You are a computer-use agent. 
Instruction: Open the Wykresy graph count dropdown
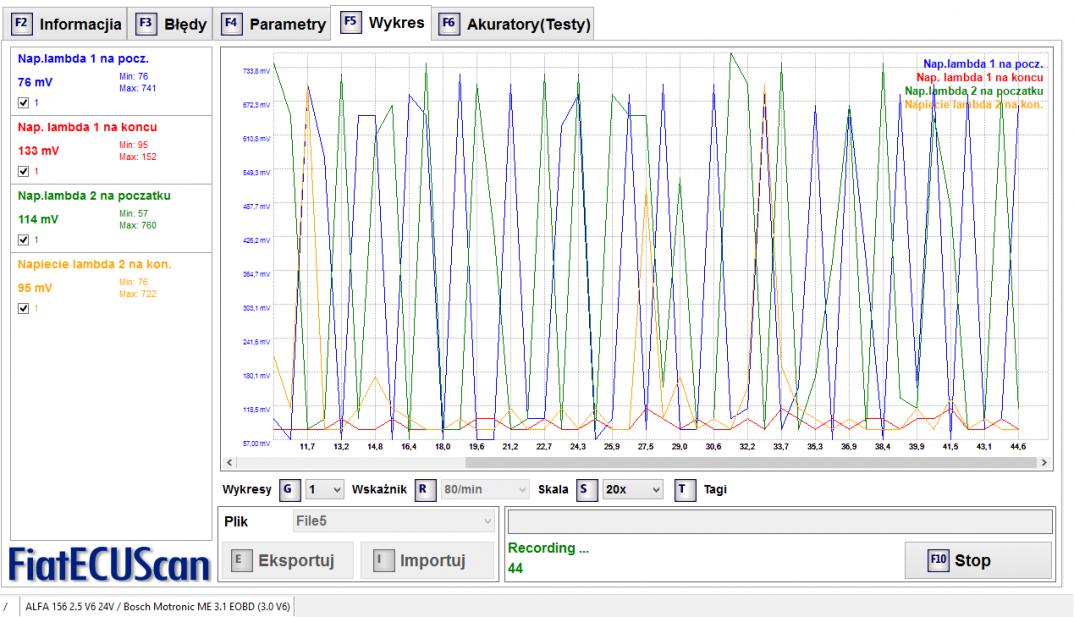[323, 491]
